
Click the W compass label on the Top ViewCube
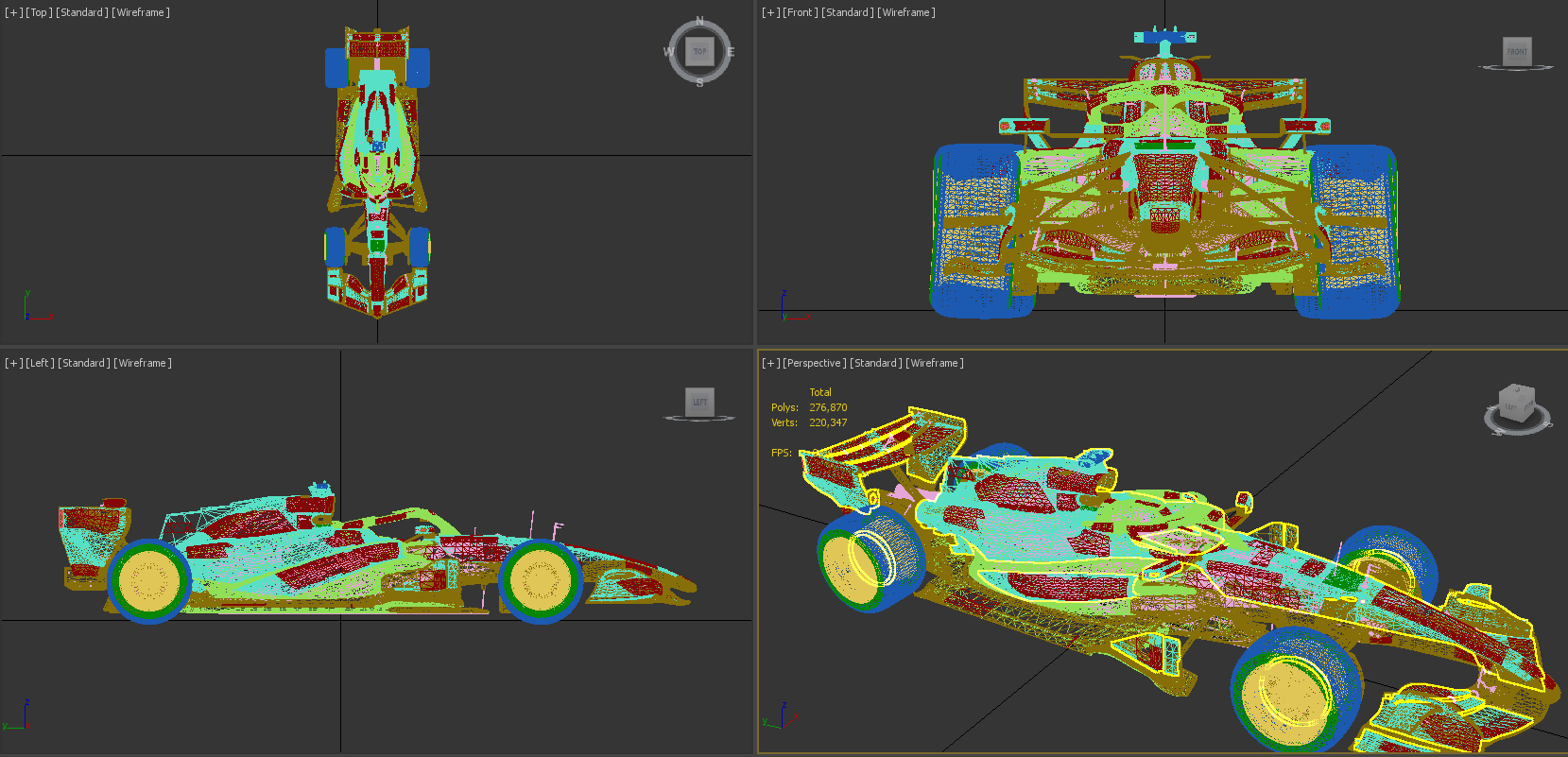(x=669, y=52)
